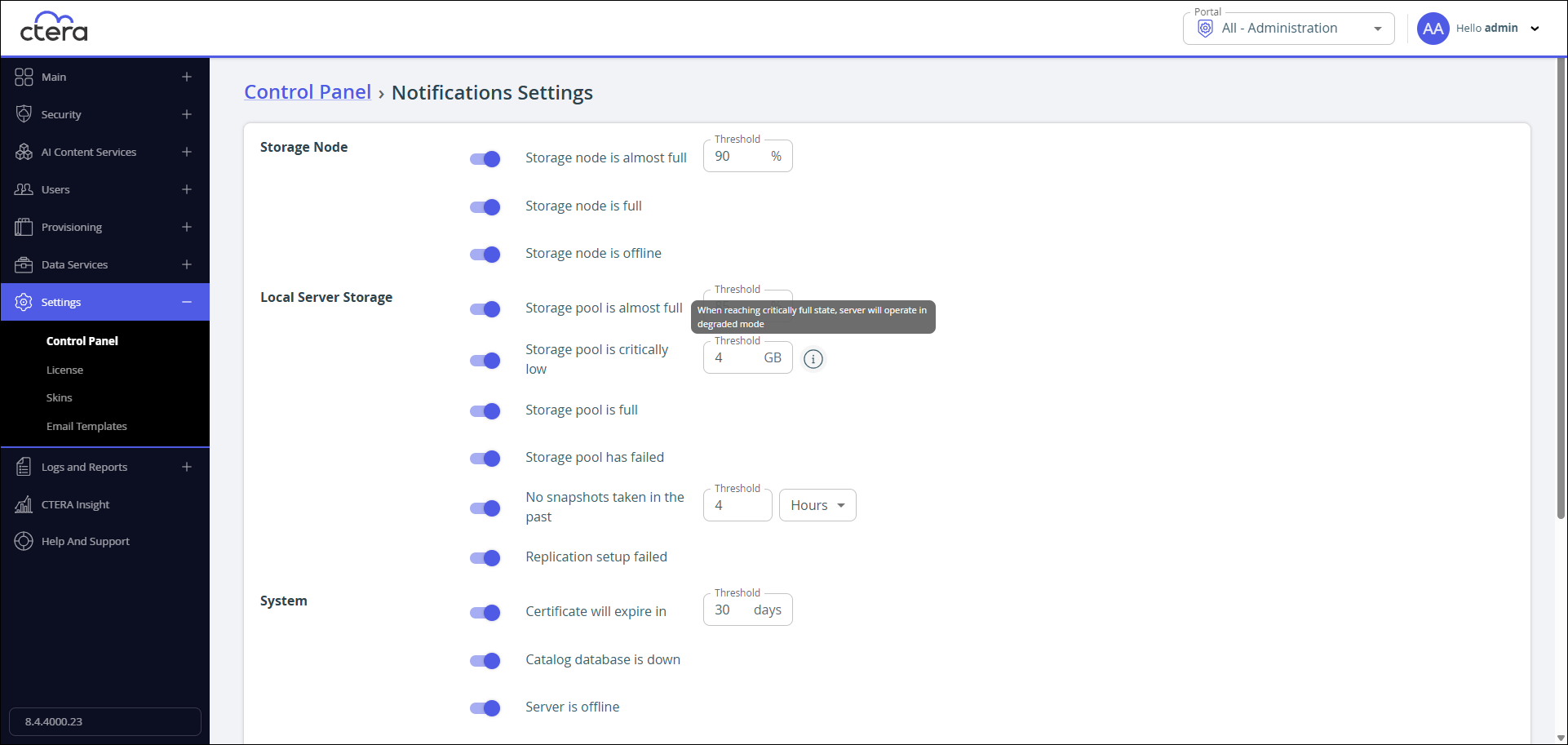This screenshot has height=745, width=1568.
Task: Click the Data Services briefcase icon
Action: tap(24, 264)
